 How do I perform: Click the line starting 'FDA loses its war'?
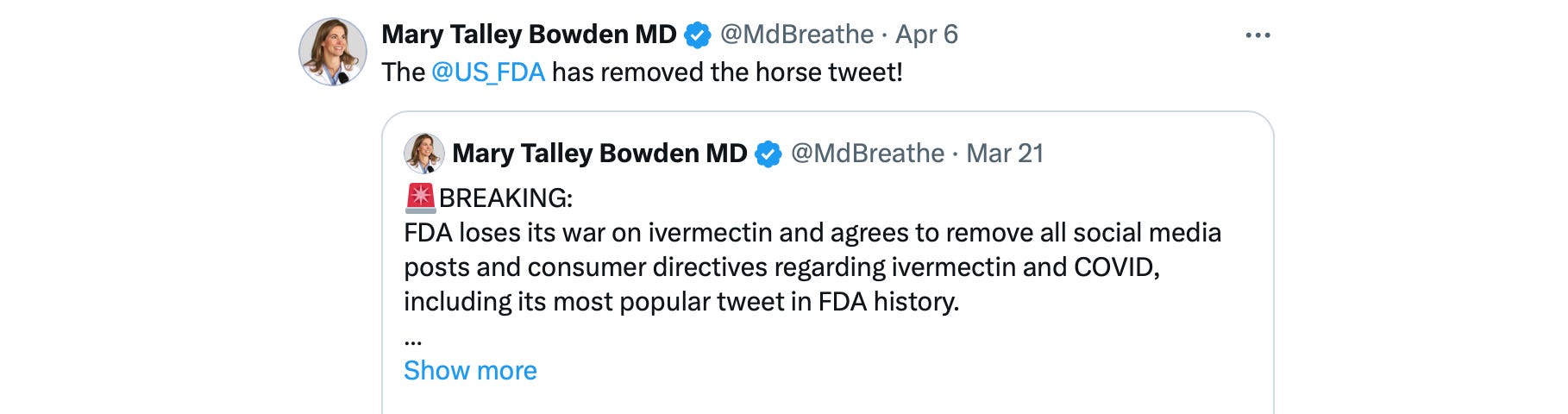coord(811,233)
